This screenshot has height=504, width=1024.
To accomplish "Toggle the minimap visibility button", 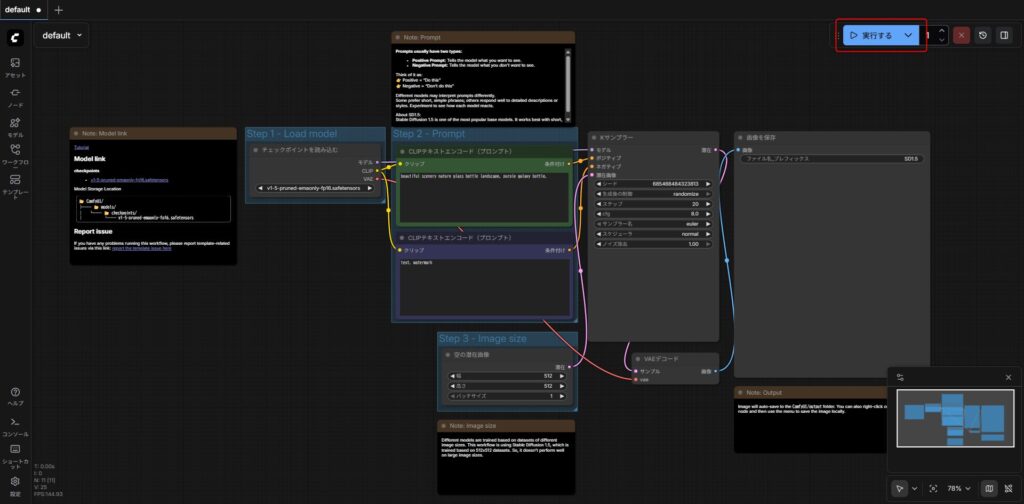I will 989,488.
